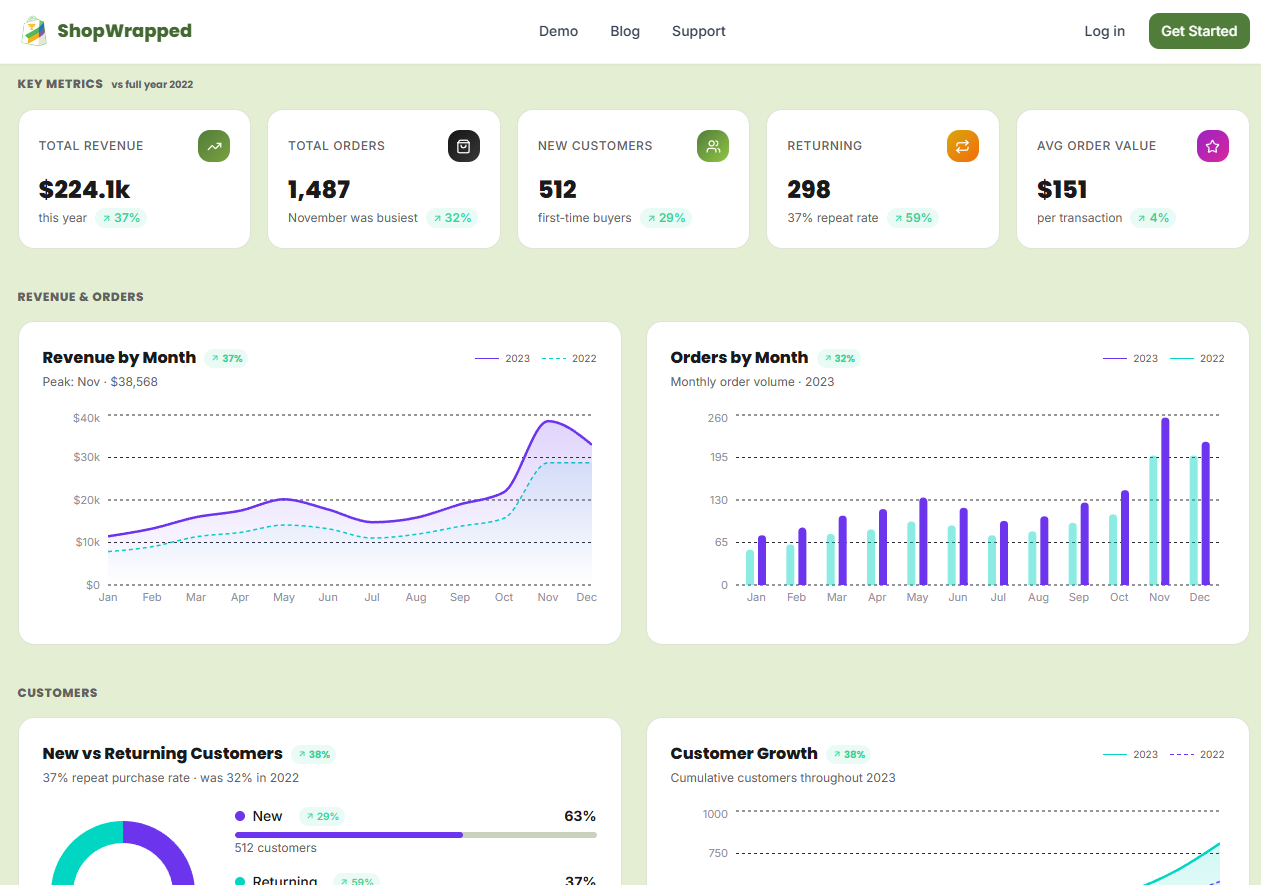Click the 29% badge in New Customers card
Viewport: 1261px width, 885px height.
click(666, 218)
